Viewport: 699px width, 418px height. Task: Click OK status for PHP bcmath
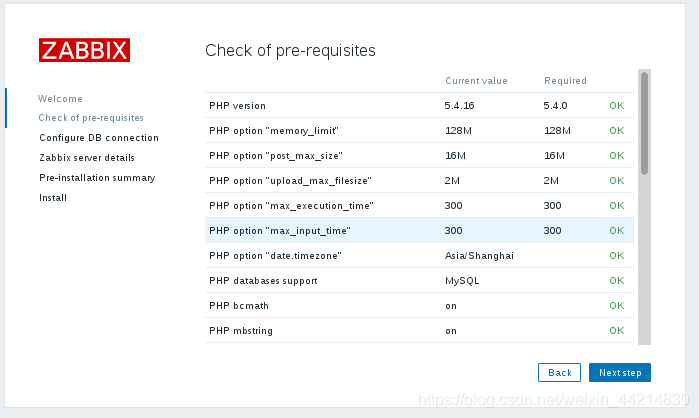pyautogui.click(x=617, y=306)
